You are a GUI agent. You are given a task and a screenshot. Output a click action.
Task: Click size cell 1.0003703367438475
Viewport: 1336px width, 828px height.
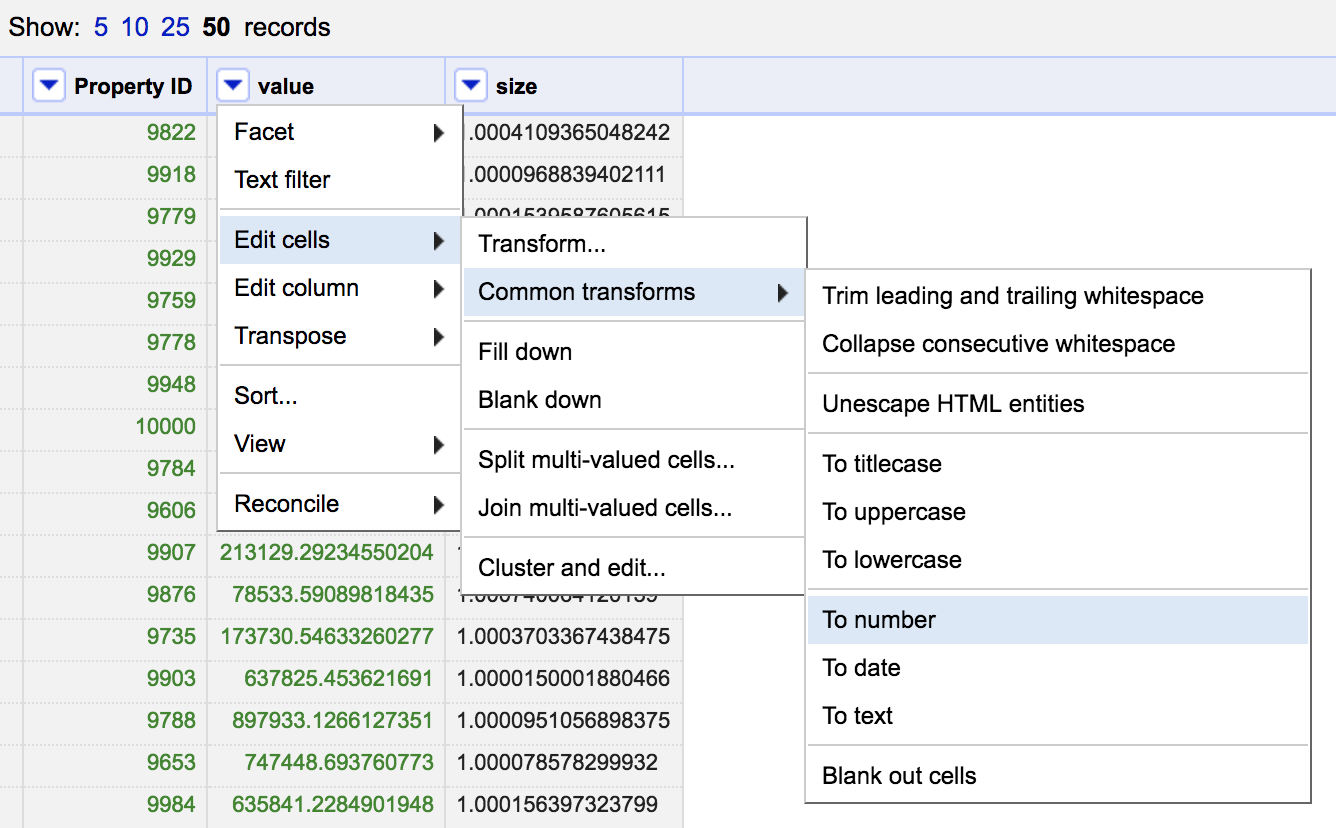click(564, 636)
